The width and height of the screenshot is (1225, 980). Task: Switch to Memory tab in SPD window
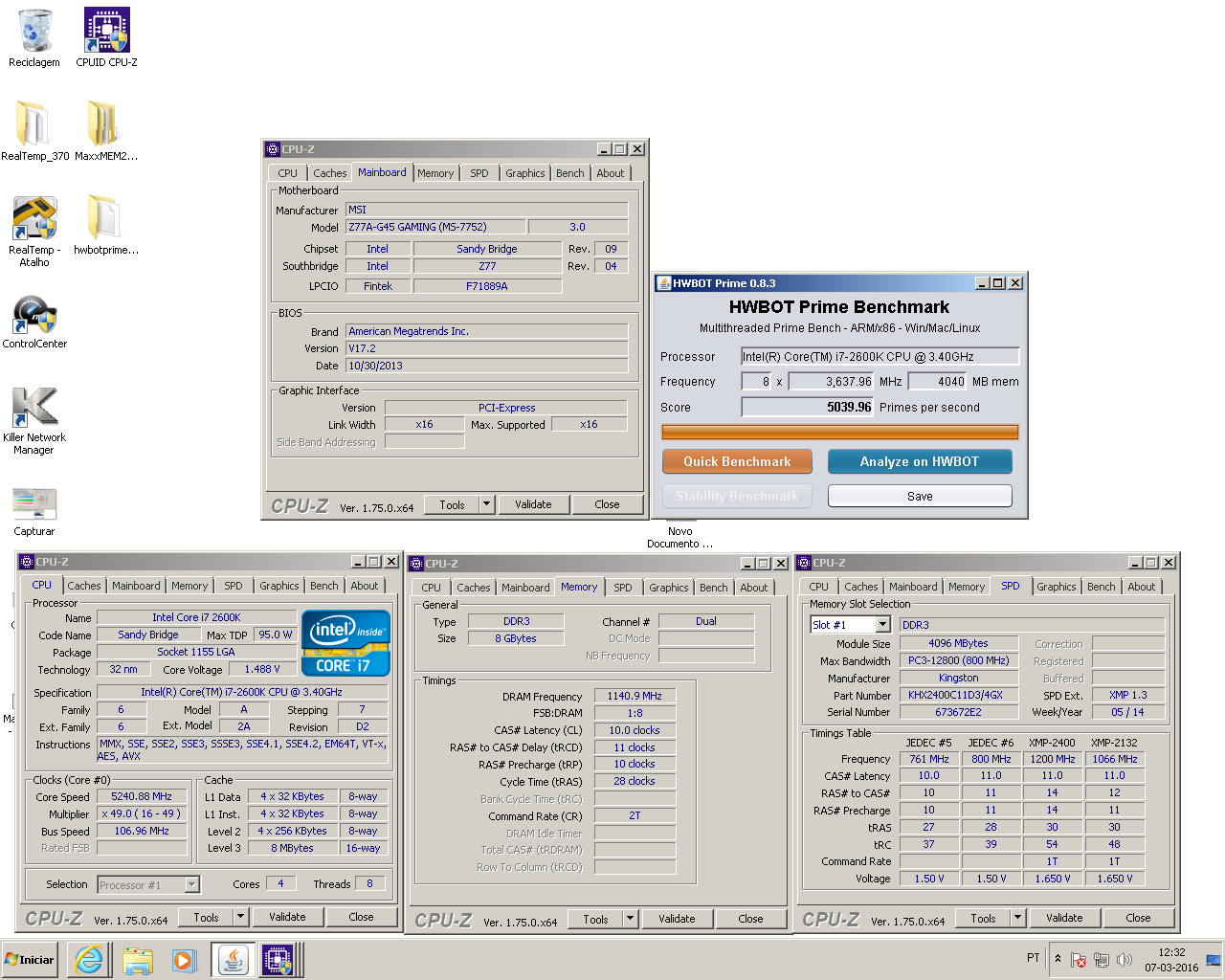coord(967,587)
